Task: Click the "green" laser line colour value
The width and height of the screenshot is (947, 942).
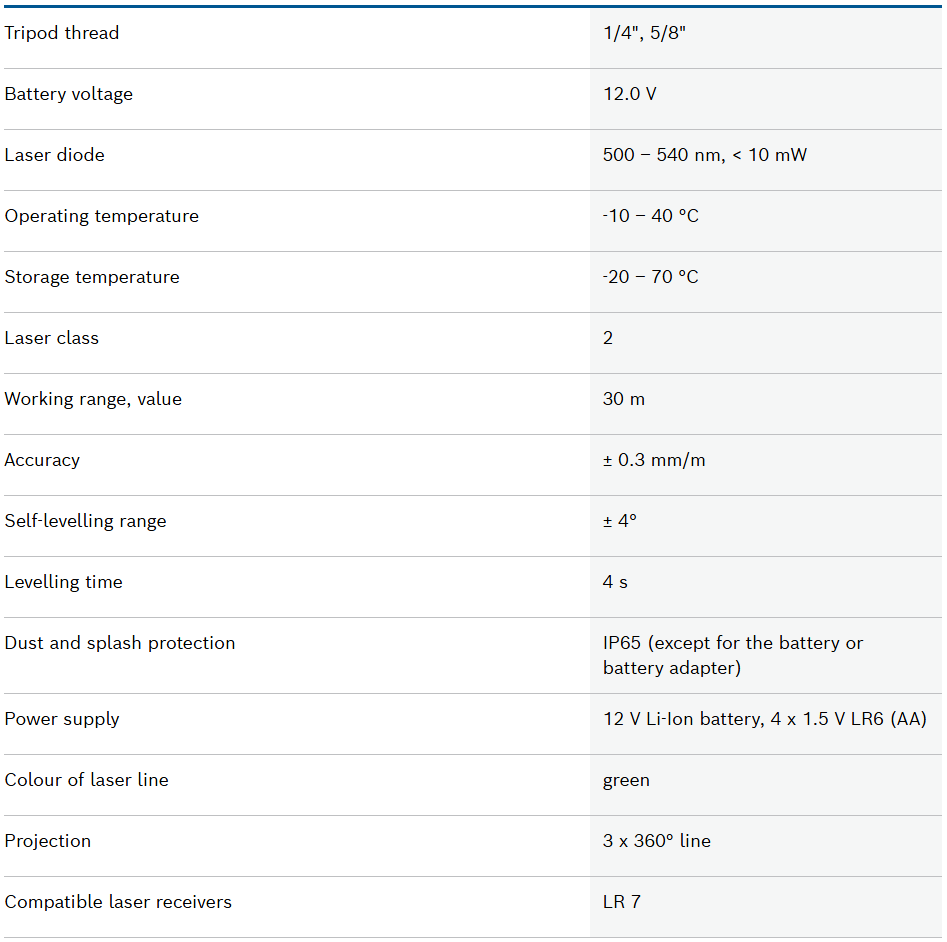Action: [x=626, y=780]
